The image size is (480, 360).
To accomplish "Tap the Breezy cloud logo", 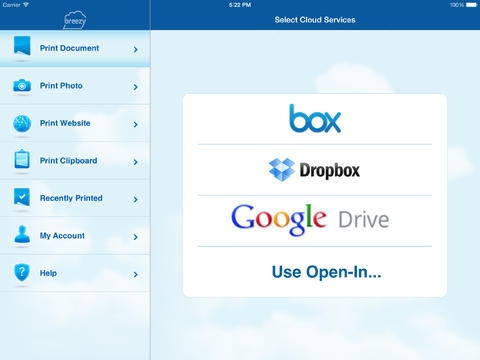I will pos(75,20).
